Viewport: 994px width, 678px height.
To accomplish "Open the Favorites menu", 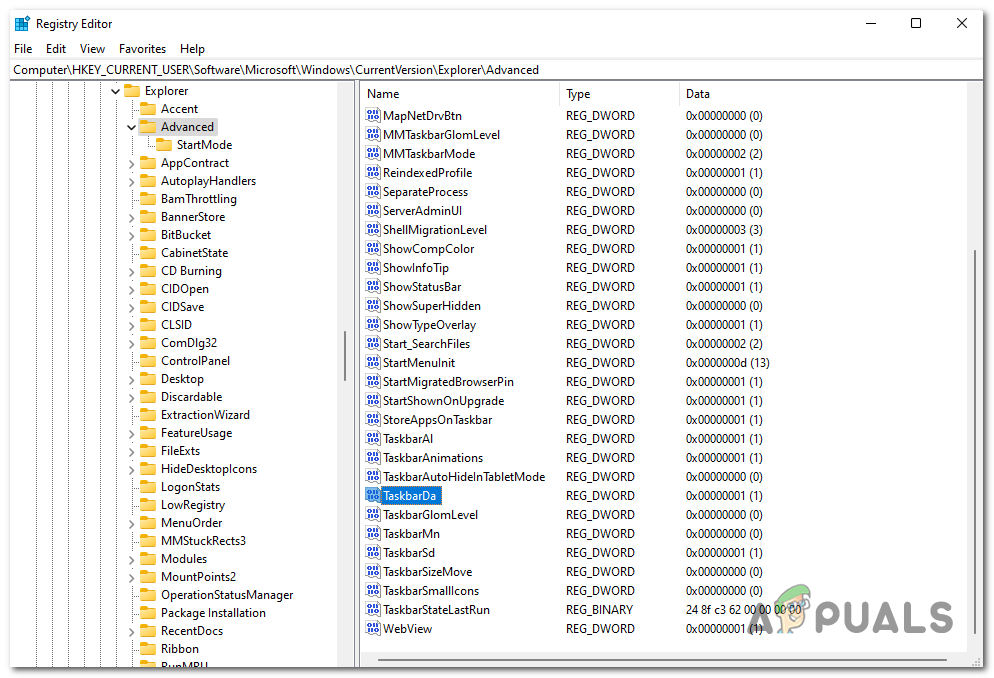I will coord(142,49).
